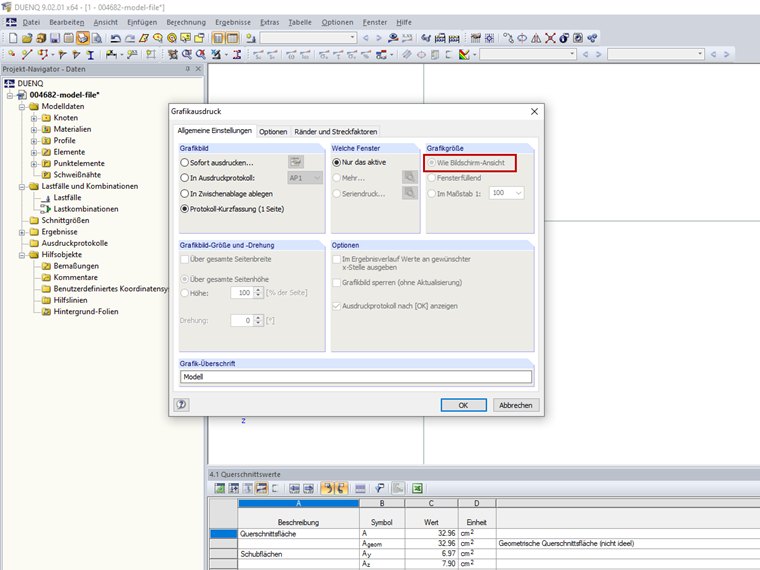Toggle Grafikbild sperren checkbox
This screenshot has width=760, height=570.
[x=336, y=283]
